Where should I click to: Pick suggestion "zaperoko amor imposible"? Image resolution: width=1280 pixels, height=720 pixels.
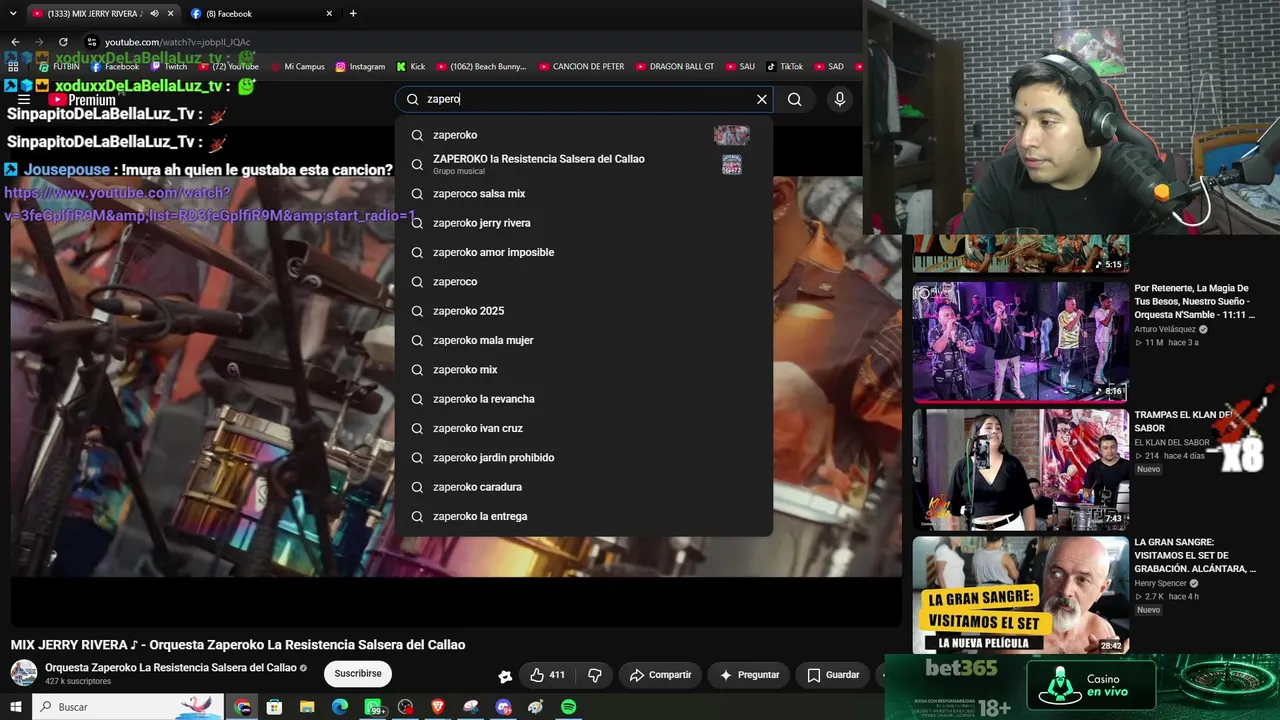584,252
